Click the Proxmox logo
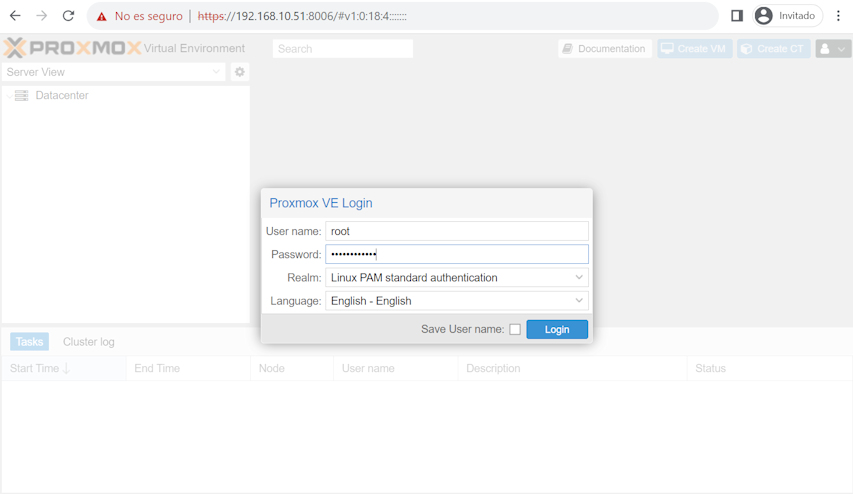This screenshot has width=853, height=494. click(72, 48)
